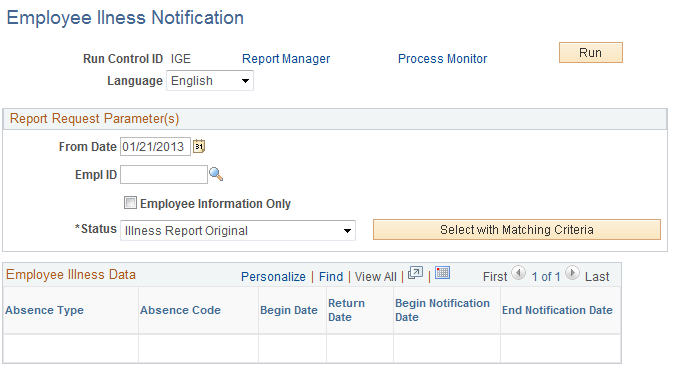
Task: Click the 1 of 1 row counter
Action: click(546, 277)
